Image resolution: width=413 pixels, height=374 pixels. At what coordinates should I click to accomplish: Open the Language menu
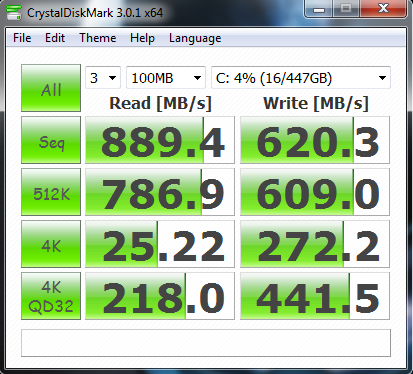click(x=195, y=38)
